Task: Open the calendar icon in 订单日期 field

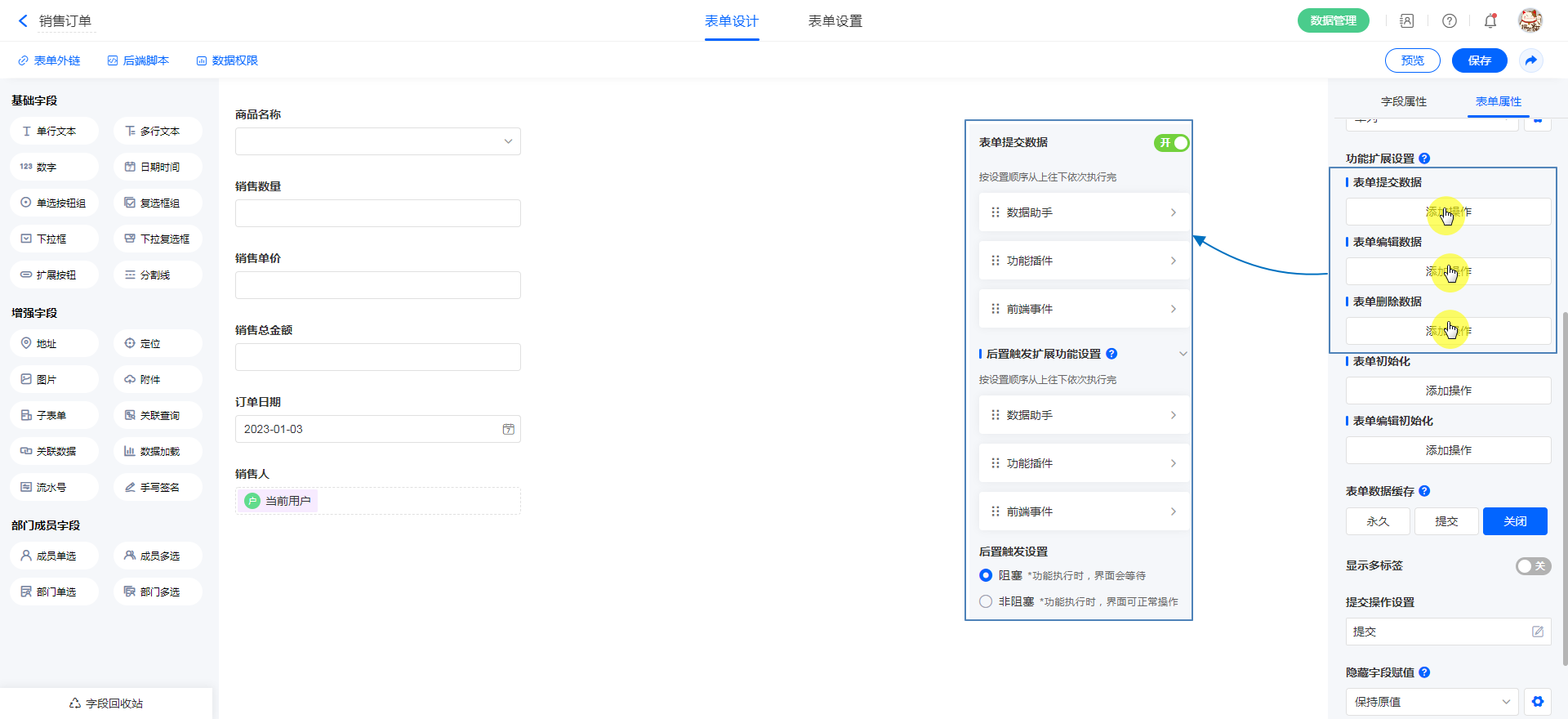Action: [x=508, y=429]
